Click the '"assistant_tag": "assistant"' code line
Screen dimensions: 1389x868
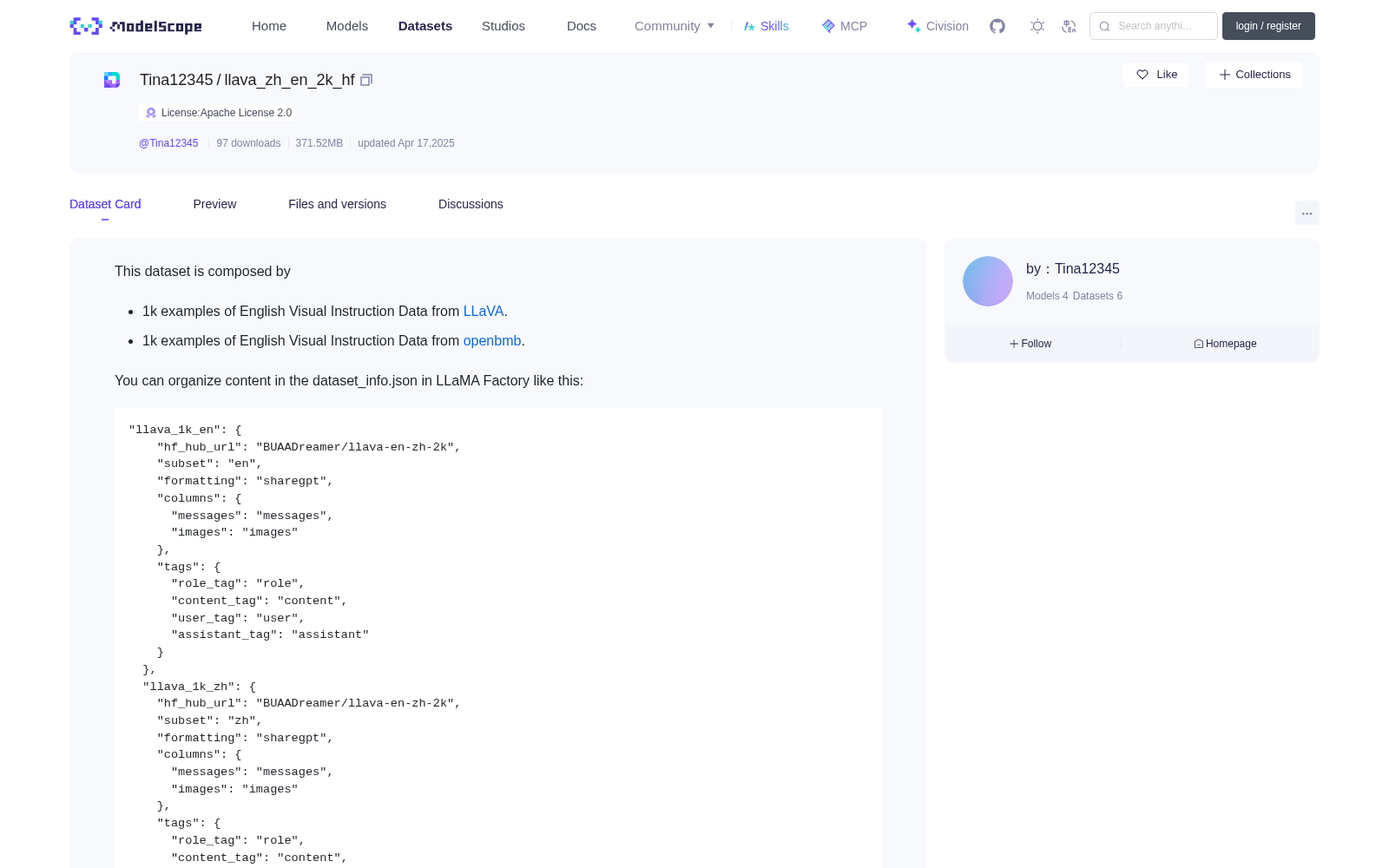click(270, 635)
